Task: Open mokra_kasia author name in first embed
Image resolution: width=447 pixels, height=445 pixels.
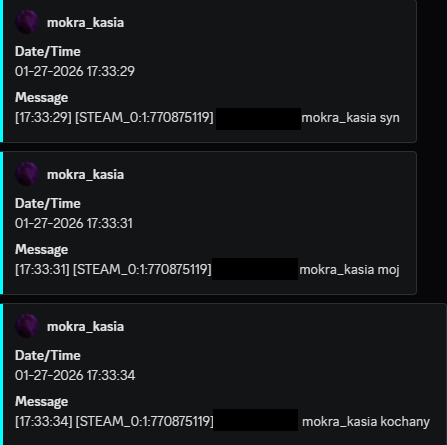Action: tap(85, 23)
